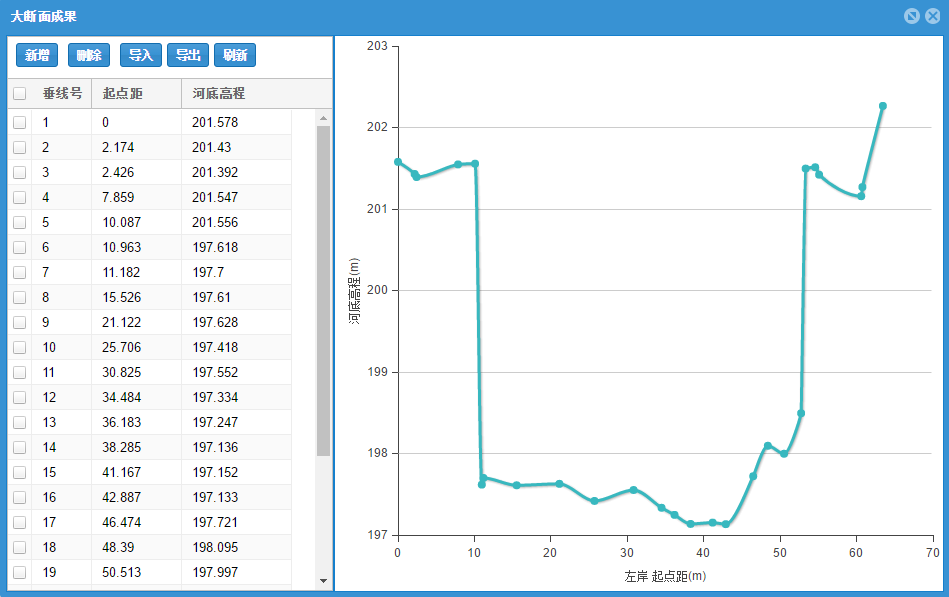Click the 新增 button
The image size is (949, 597).
click(37, 55)
